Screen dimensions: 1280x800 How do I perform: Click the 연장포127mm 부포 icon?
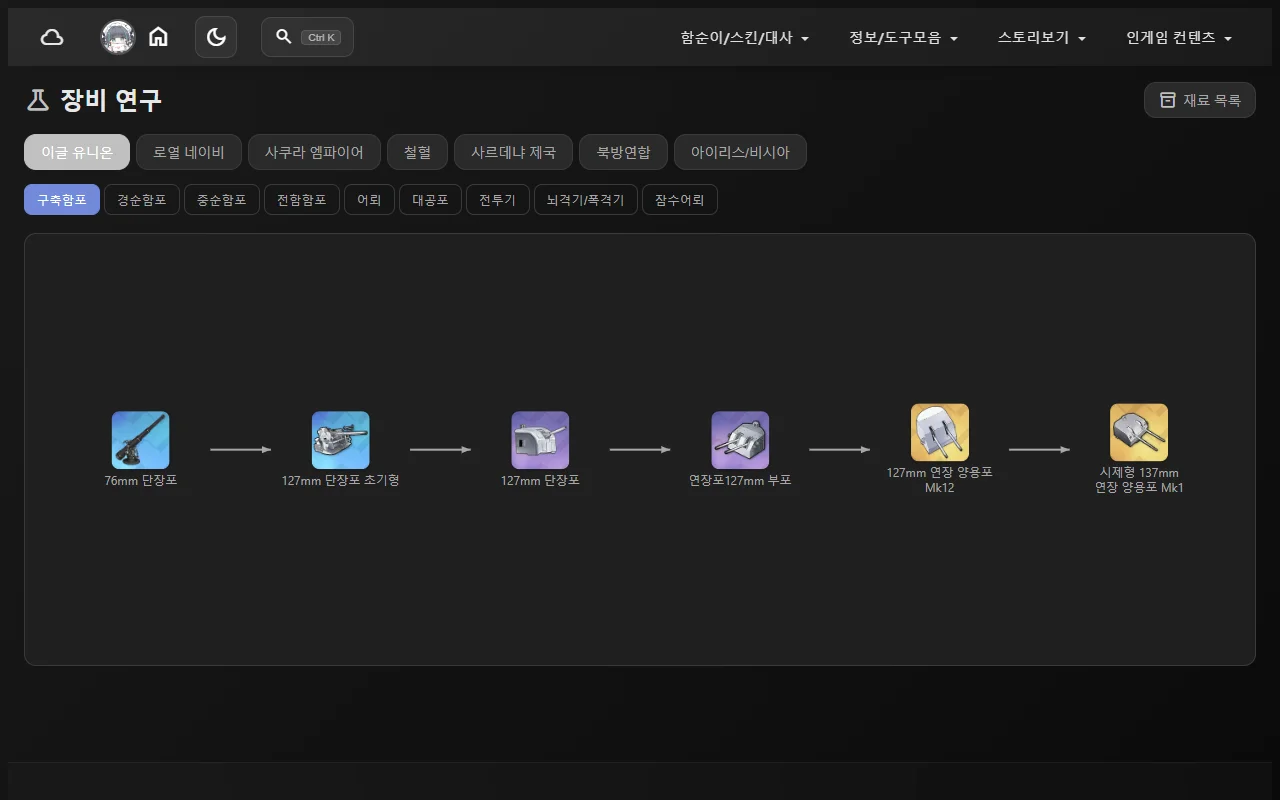click(x=740, y=440)
